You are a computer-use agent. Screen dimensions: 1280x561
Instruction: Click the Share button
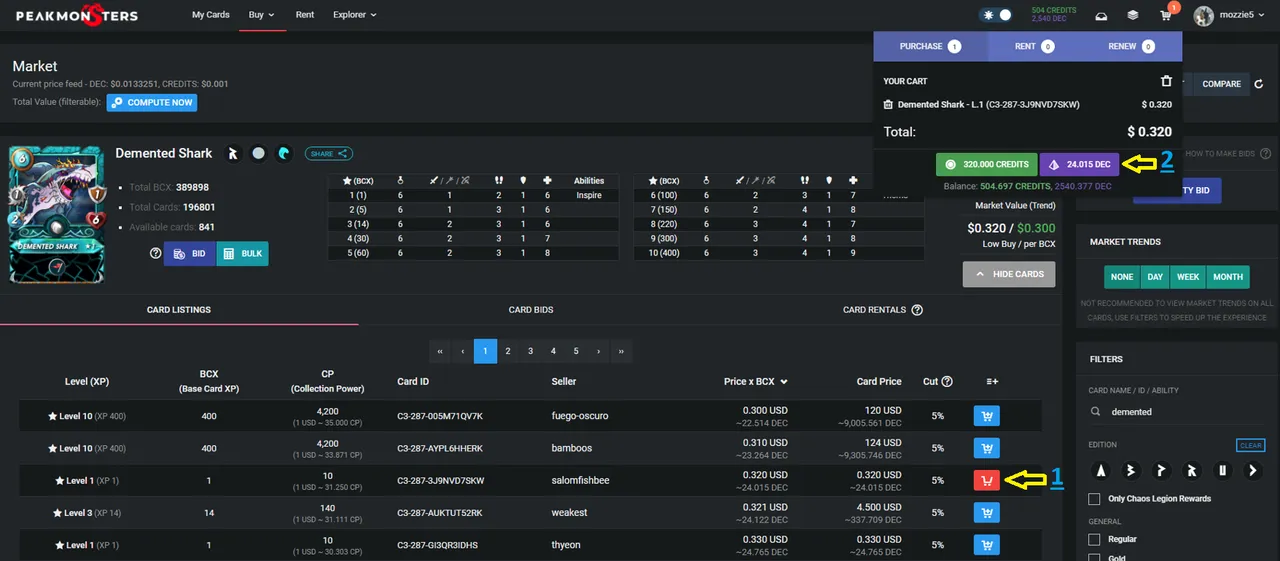(x=329, y=154)
